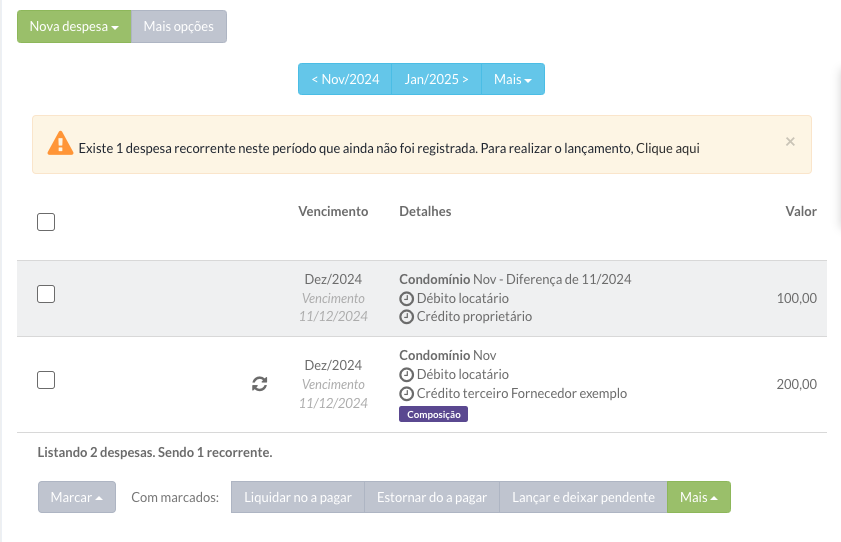Click clock icon of first Débito locatário

(406, 299)
